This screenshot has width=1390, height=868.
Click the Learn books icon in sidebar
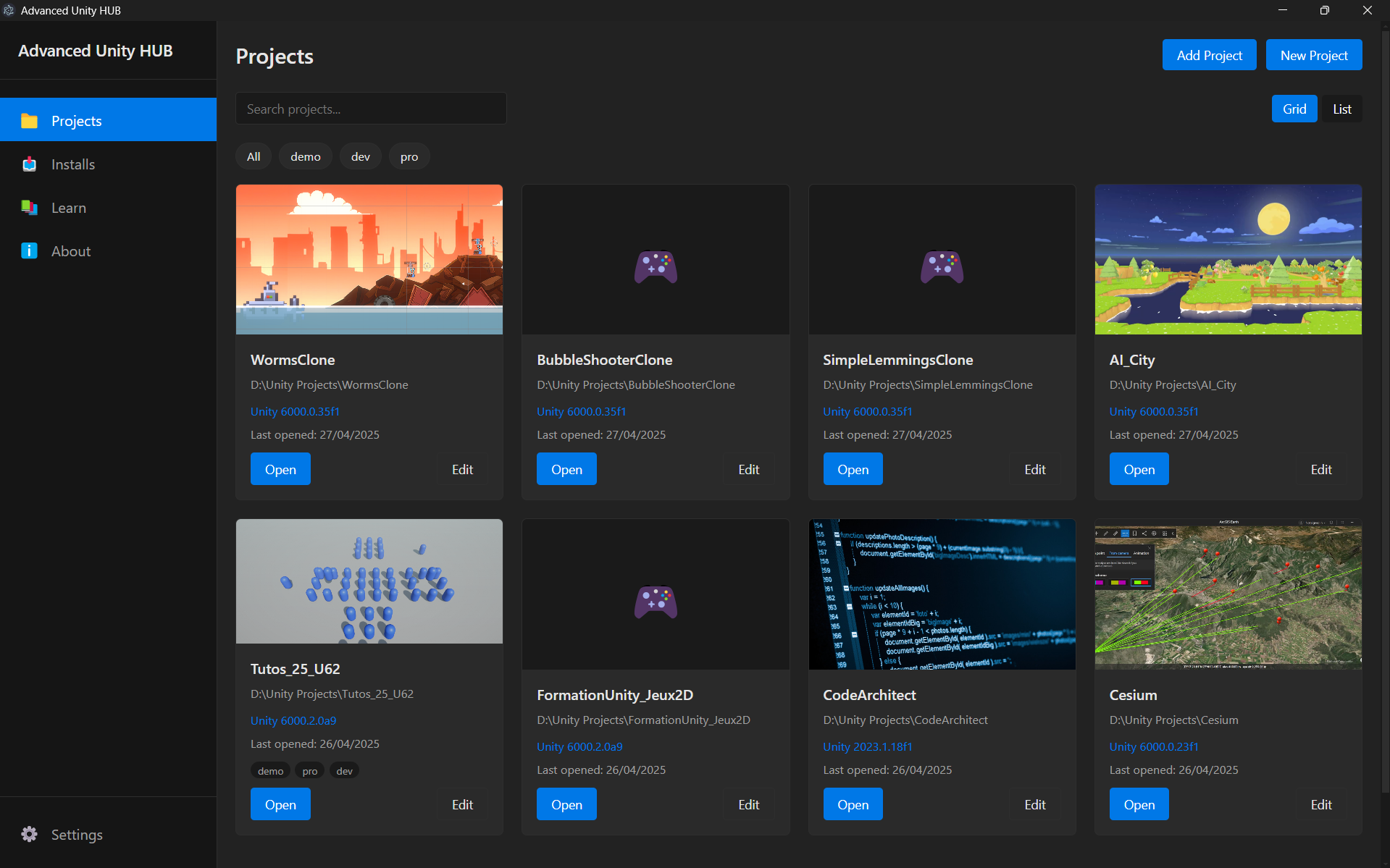(x=29, y=208)
